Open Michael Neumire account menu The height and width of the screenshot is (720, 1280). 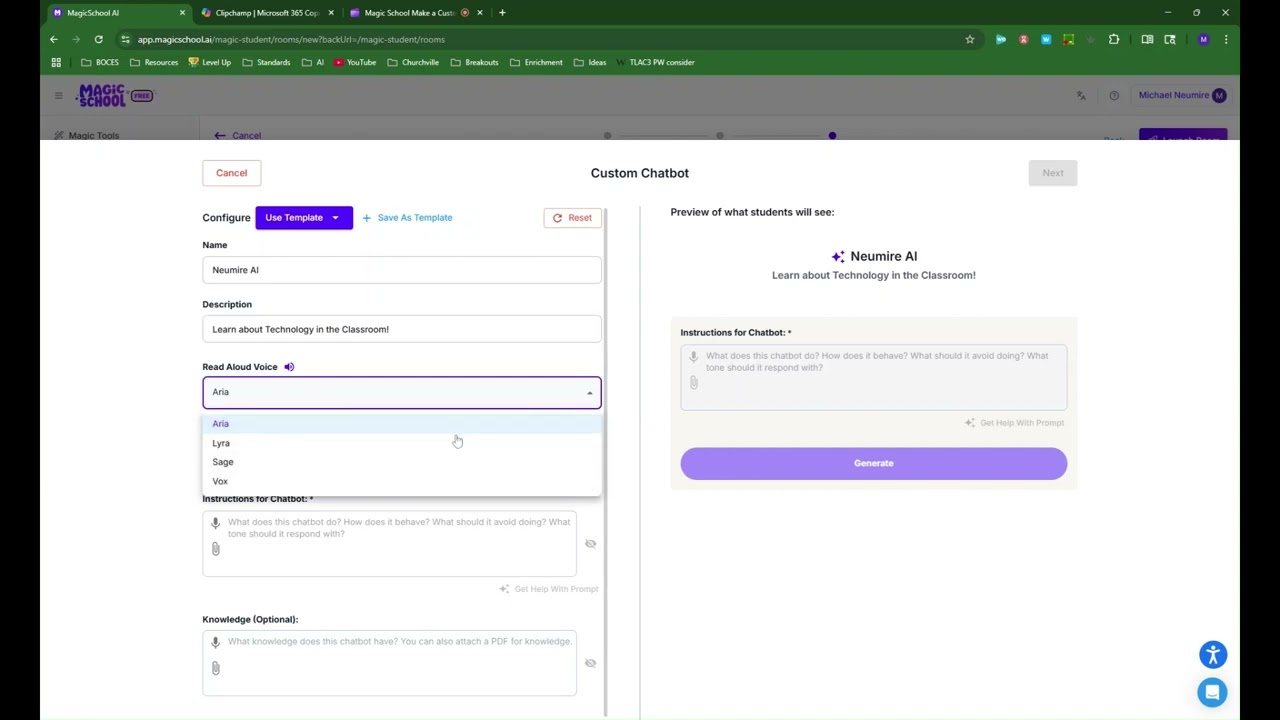pyautogui.click(x=1182, y=96)
